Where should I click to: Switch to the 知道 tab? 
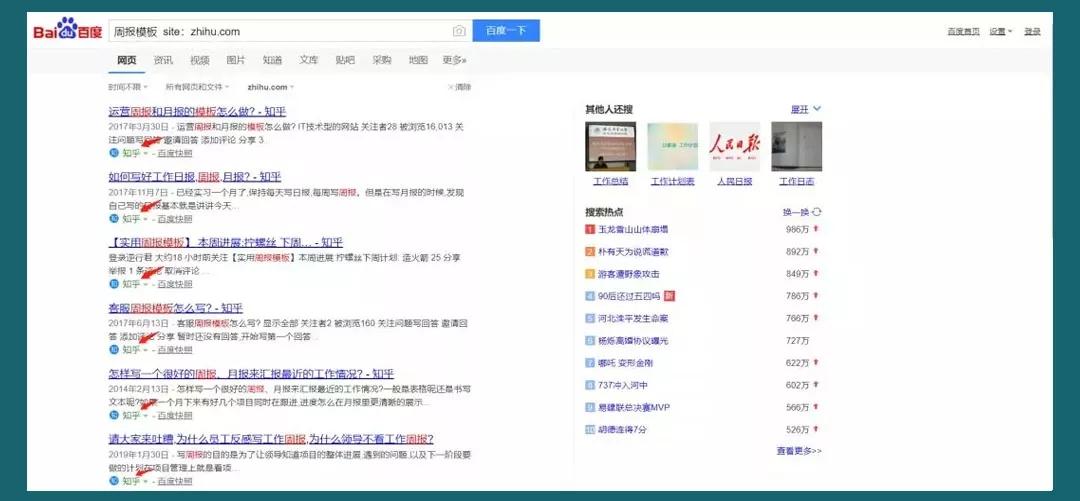[x=272, y=60]
